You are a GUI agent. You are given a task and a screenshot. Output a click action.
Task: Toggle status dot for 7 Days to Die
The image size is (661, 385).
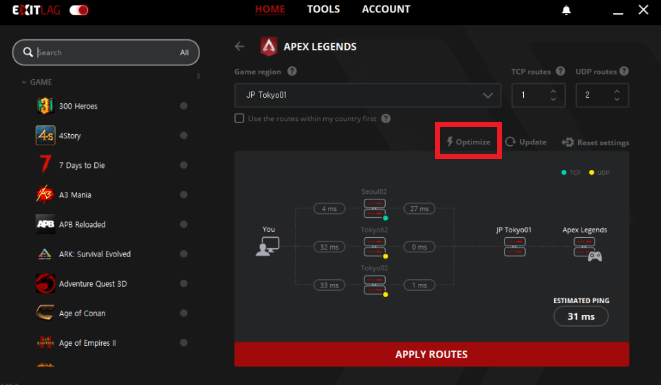tap(183, 165)
